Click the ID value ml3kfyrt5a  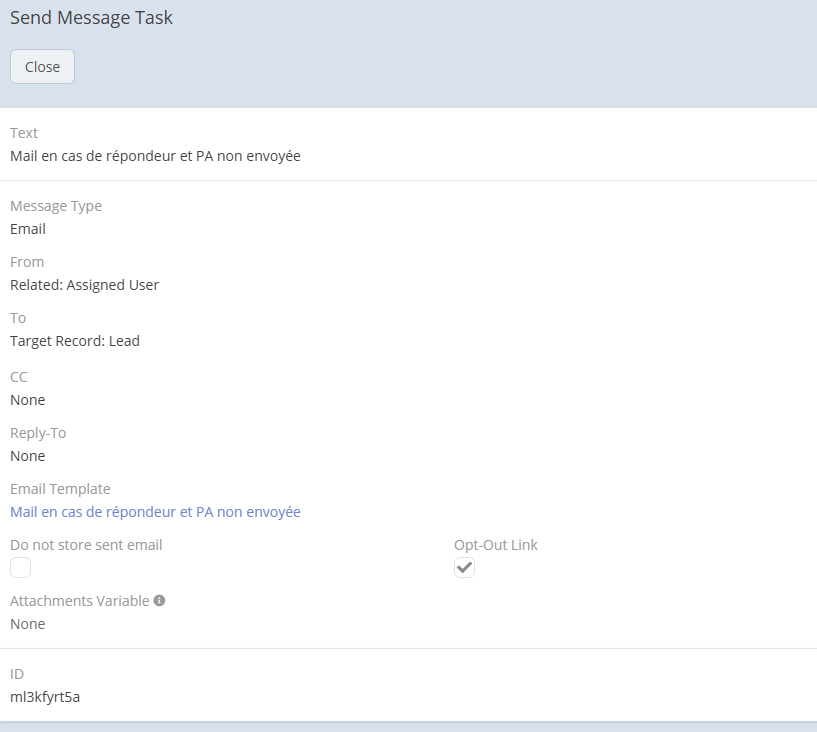(45, 697)
